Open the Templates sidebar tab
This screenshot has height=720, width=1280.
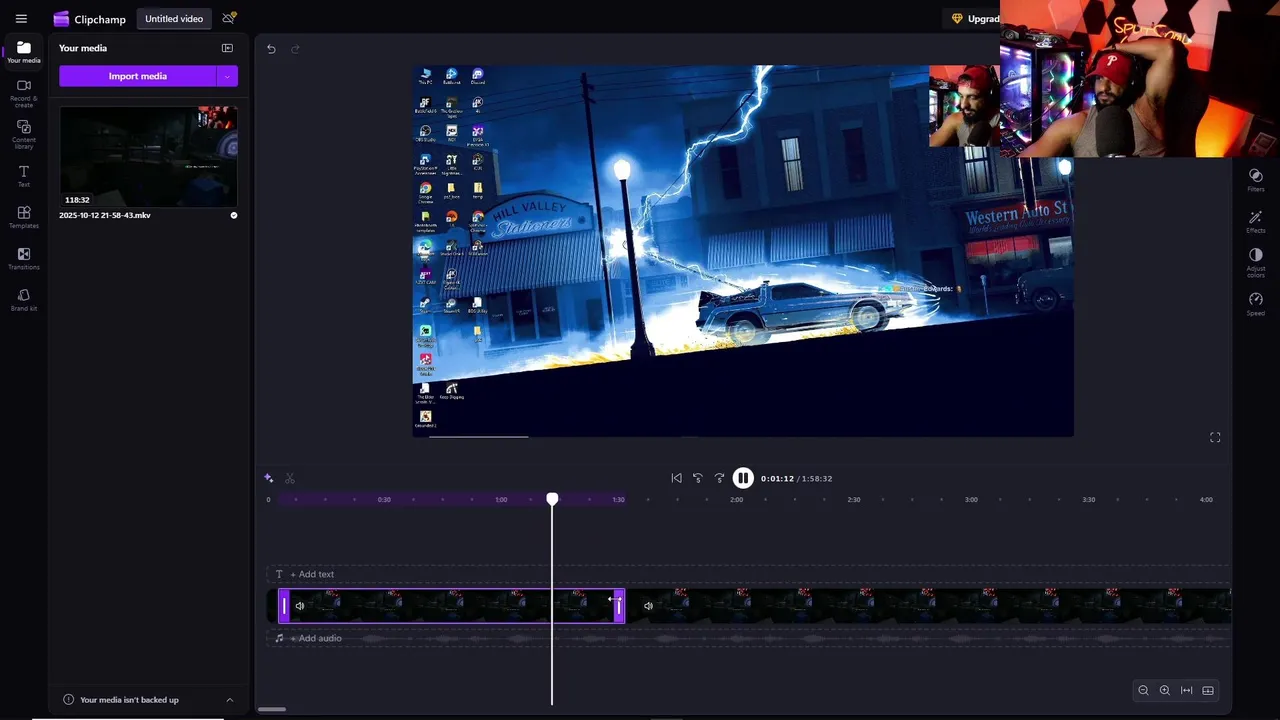pos(24,217)
